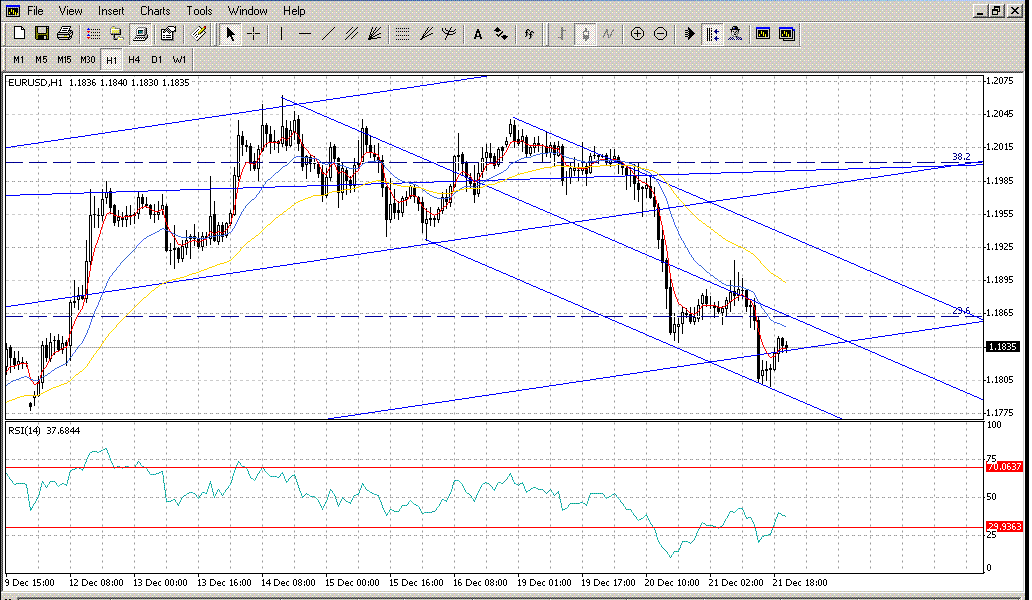Open the expert advisor icon
The image size is (1032, 600).
coord(736,34)
